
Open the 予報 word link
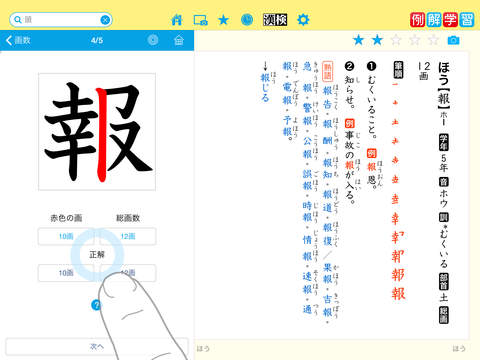(x=287, y=125)
